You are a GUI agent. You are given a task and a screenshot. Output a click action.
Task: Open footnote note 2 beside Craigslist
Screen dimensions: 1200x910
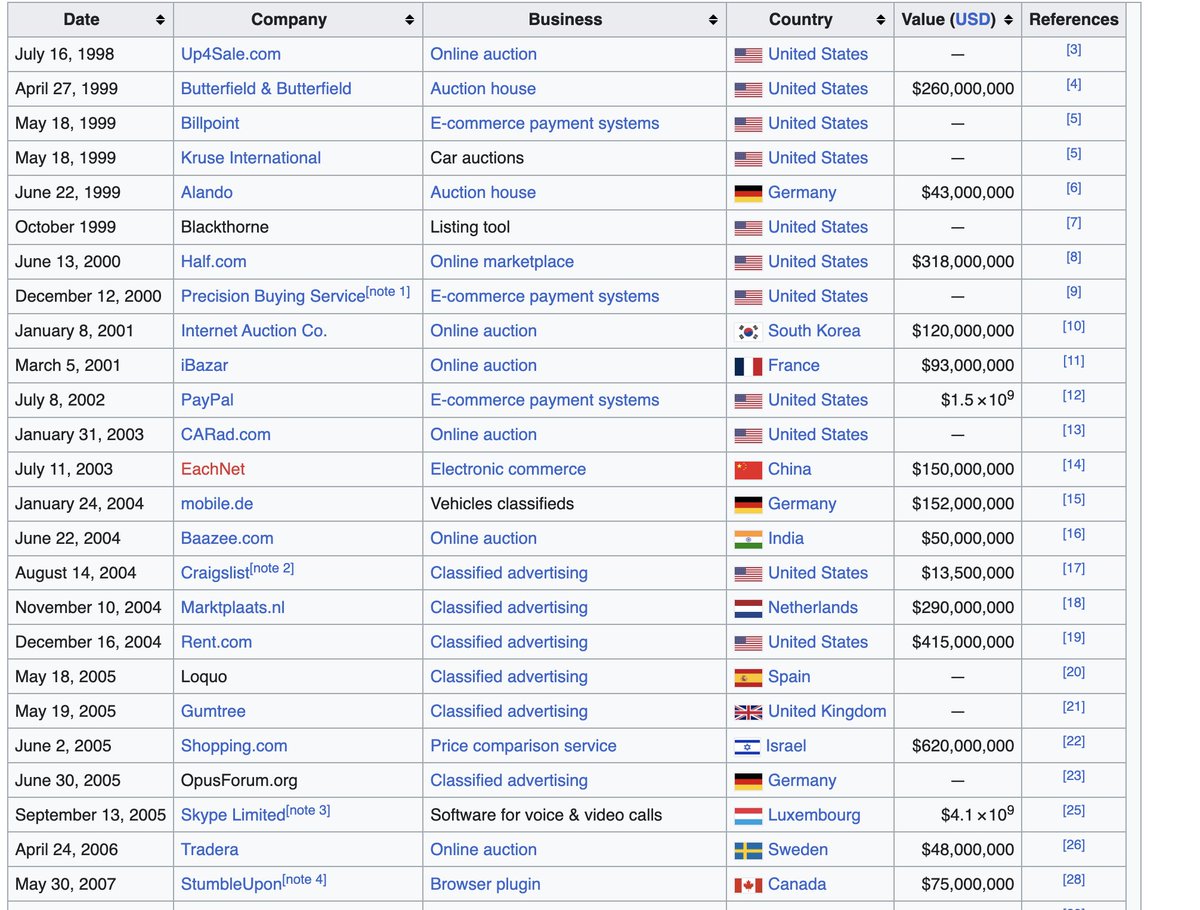(x=272, y=568)
